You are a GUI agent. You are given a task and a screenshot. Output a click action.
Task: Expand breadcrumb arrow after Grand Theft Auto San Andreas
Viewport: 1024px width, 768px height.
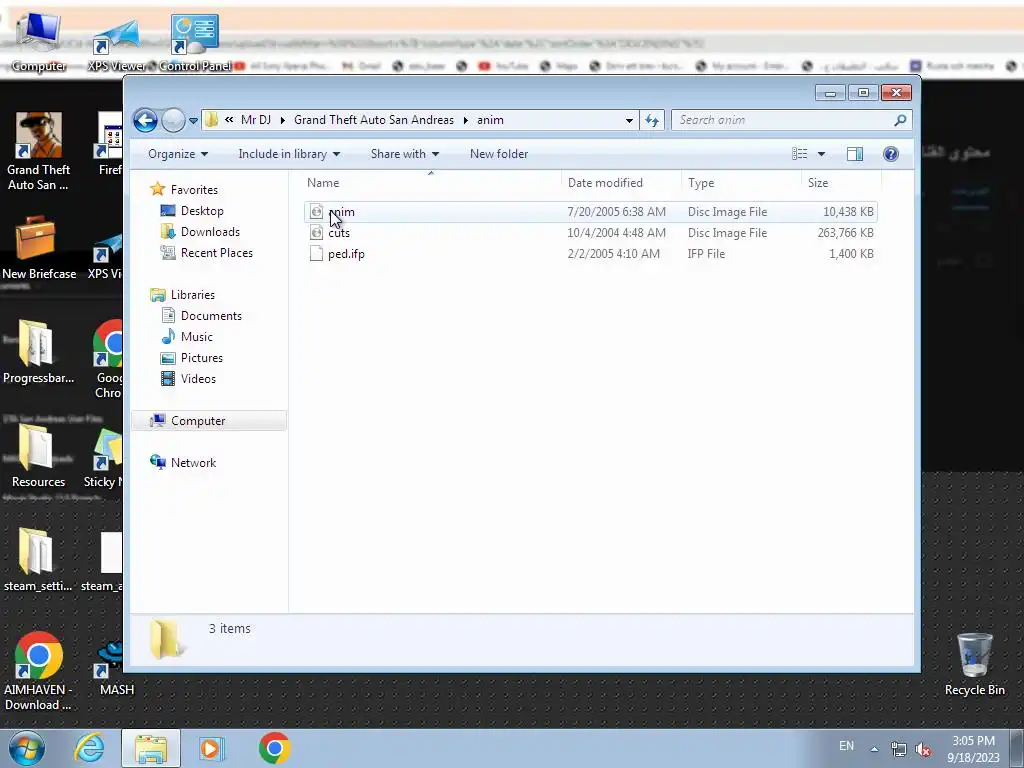(x=466, y=120)
